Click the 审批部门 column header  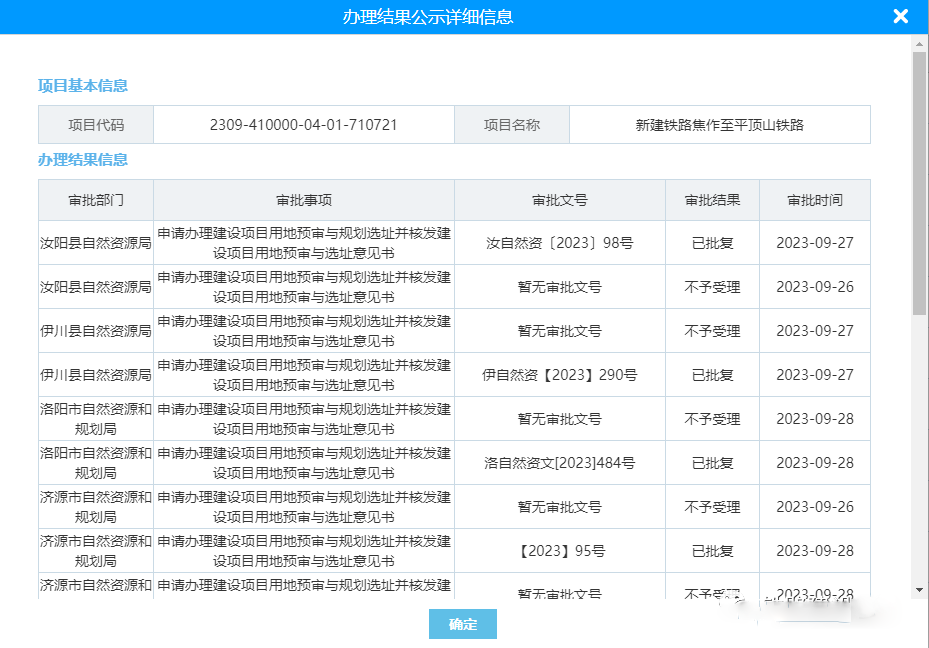pyautogui.click(x=96, y=200)
